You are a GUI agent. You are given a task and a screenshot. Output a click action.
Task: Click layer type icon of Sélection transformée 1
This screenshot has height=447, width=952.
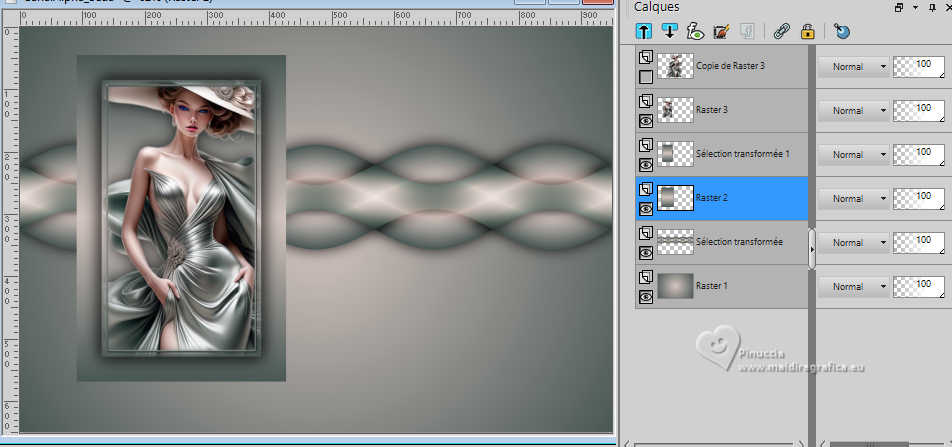coord(646,145)
